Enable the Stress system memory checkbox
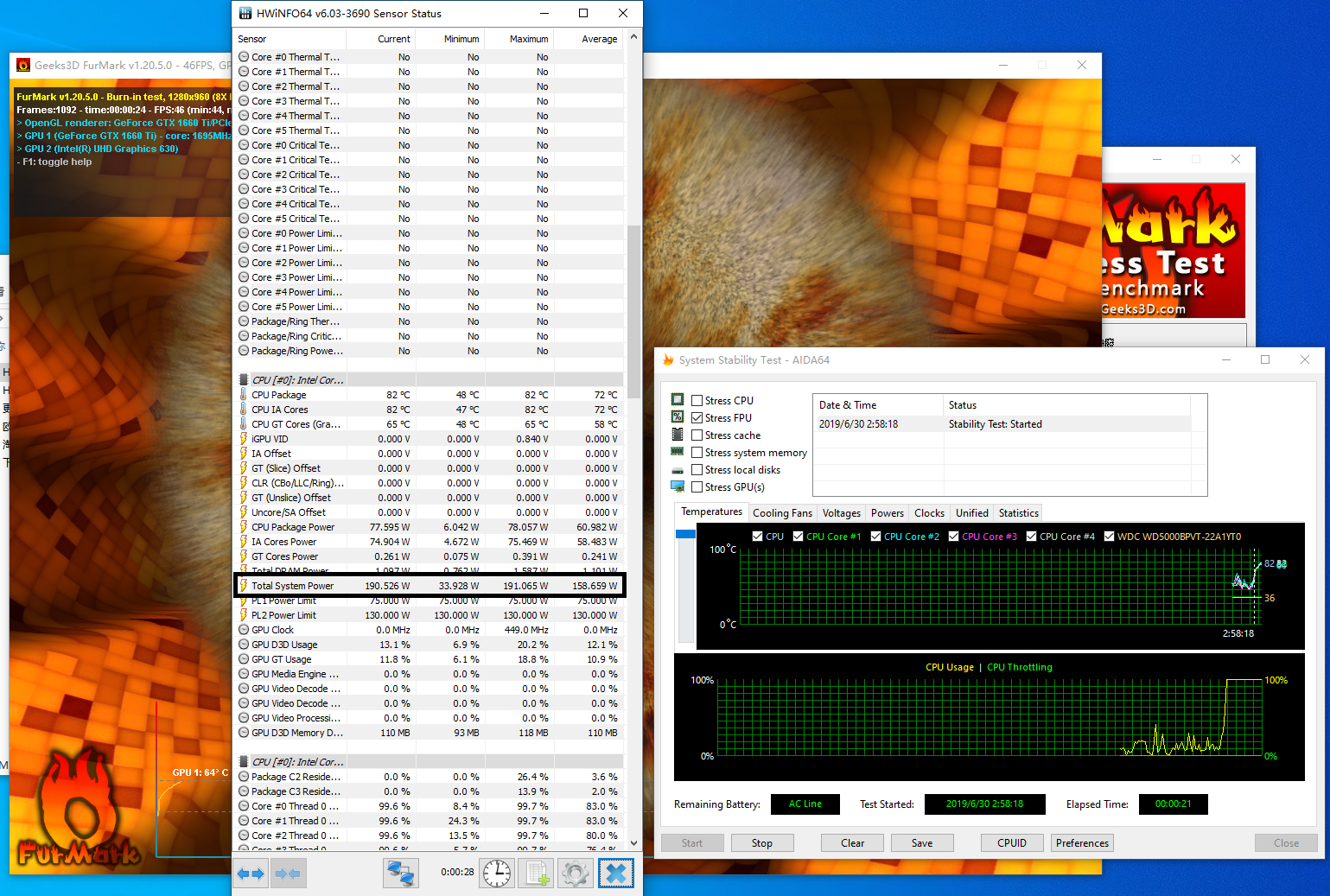Screen dimensions: 1330x896 697,453
